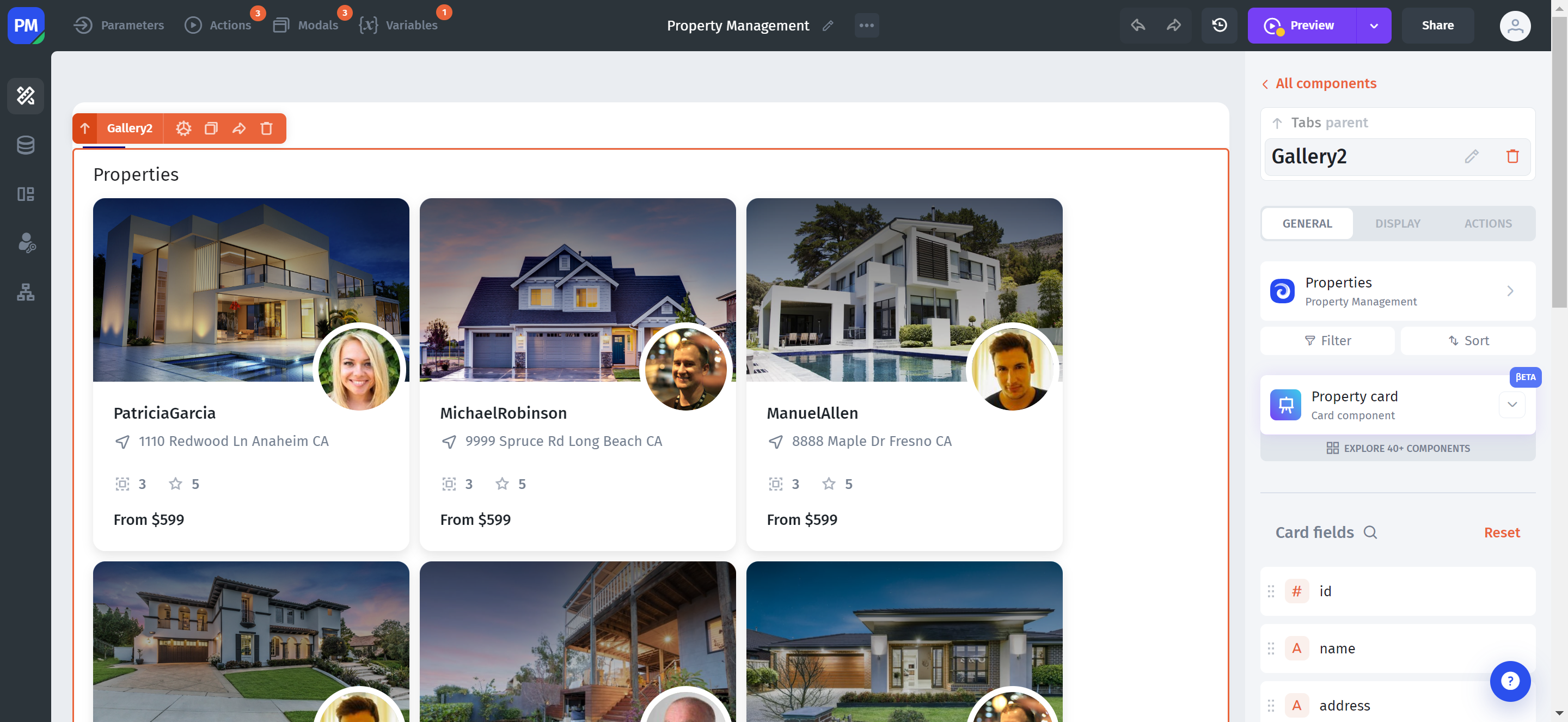Rename Gallery2 with the pencil icon
The image size is (1568, 722).
tap(1472, 156)
